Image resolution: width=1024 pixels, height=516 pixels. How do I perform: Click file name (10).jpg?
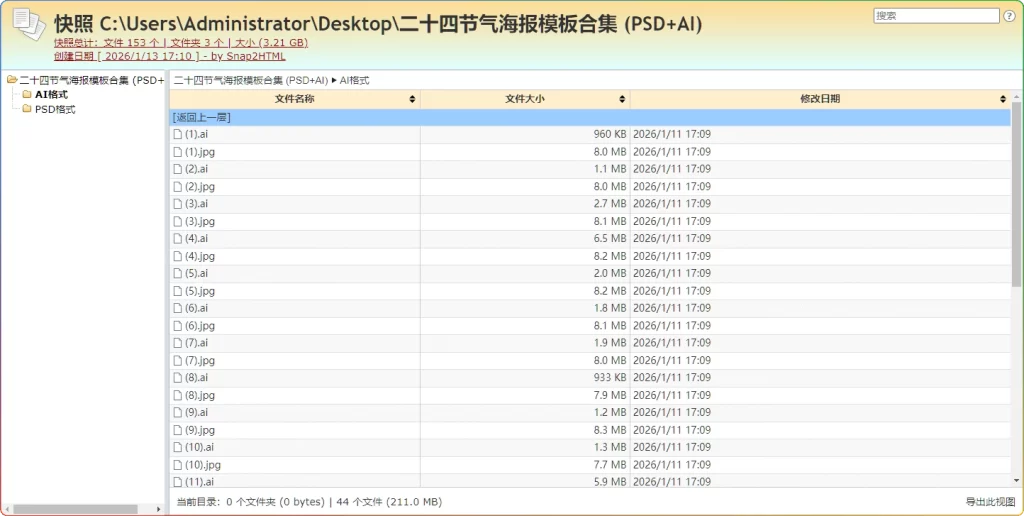[x=203, y=464]
